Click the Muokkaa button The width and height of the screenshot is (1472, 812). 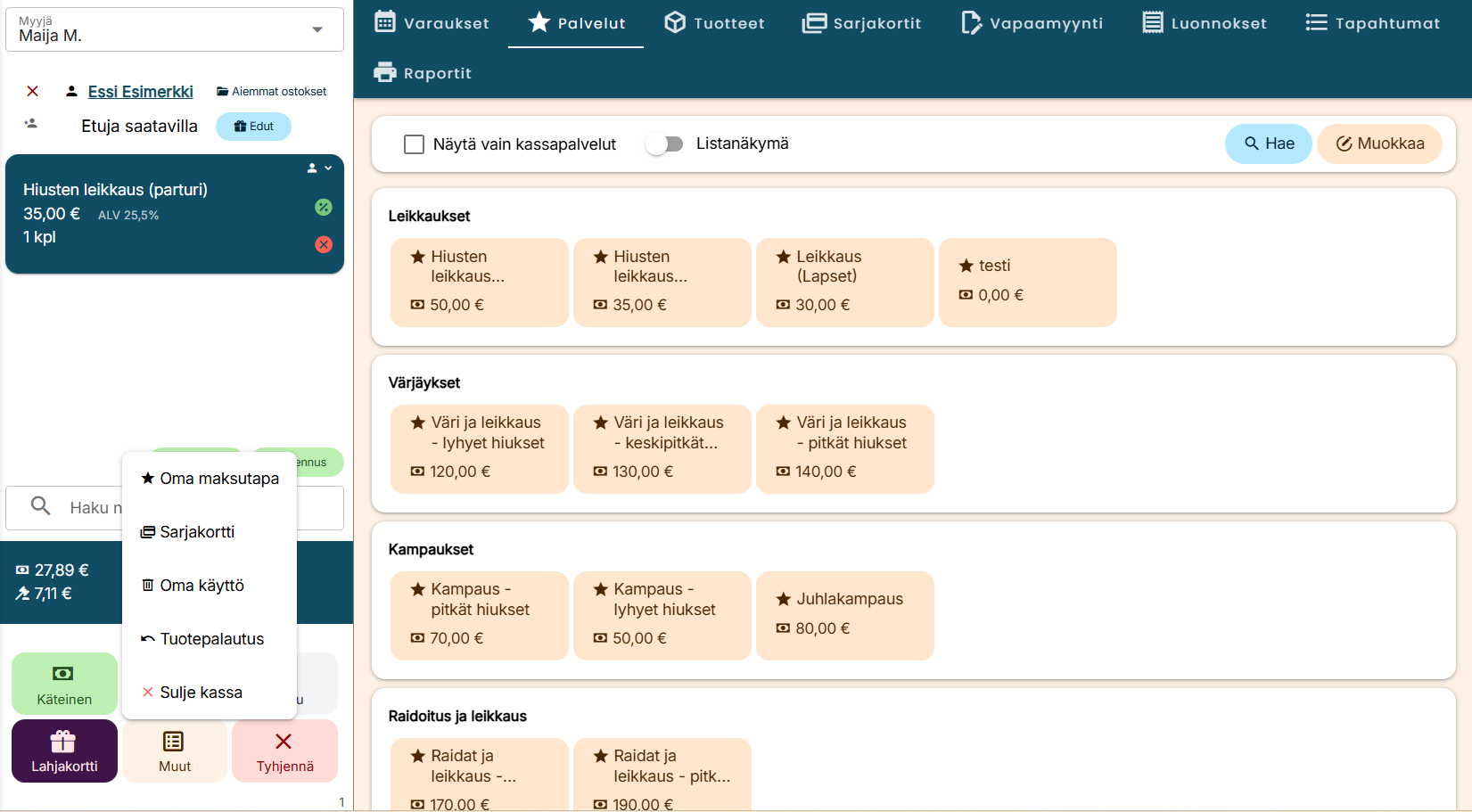point(1379,144)
